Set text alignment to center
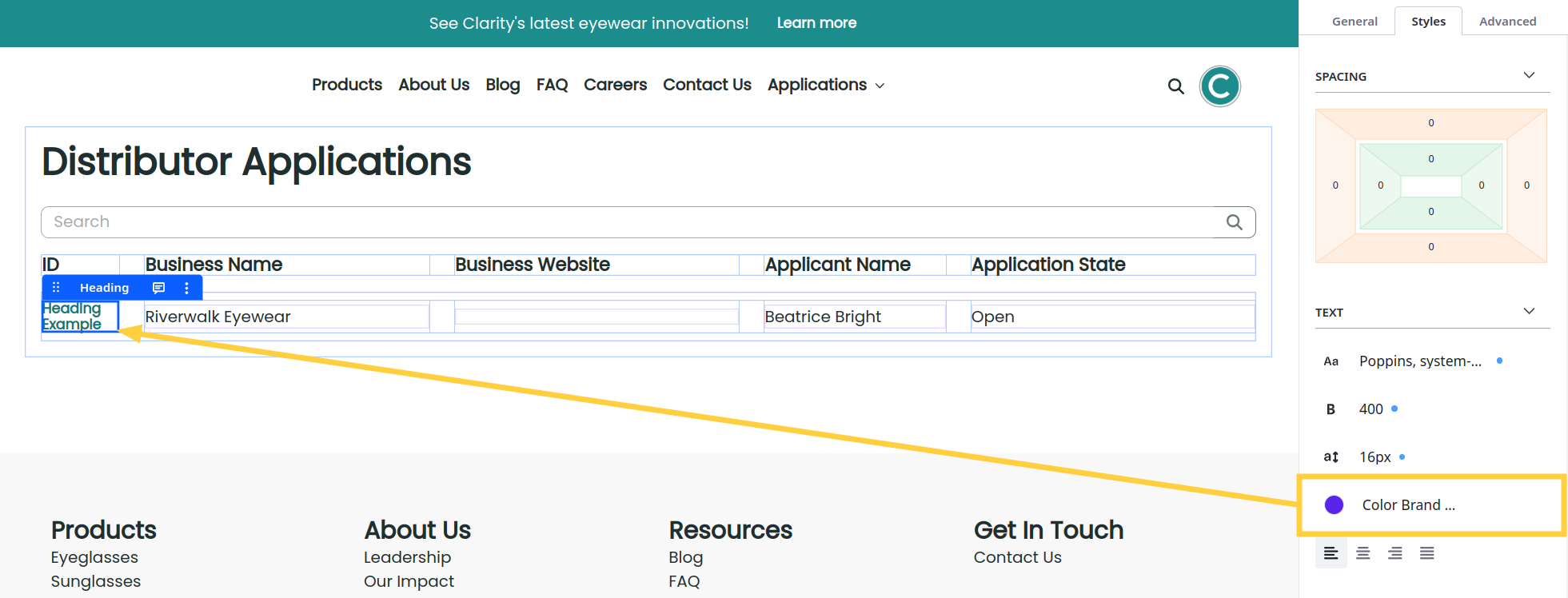The image size is (1568, 598). pos(1363,553)
